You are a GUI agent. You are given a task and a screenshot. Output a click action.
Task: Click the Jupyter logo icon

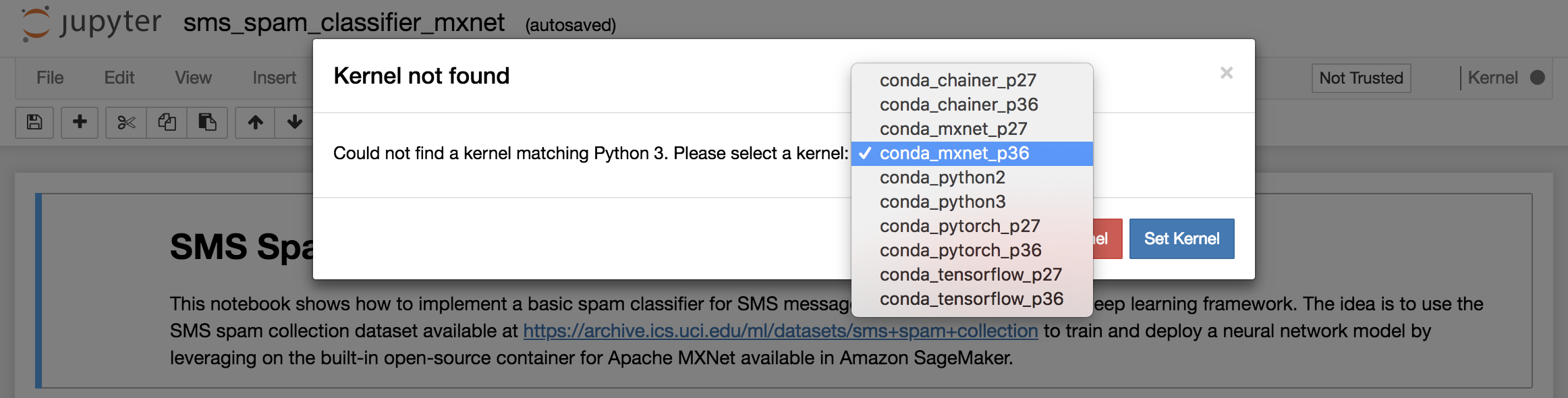[35, 24]
